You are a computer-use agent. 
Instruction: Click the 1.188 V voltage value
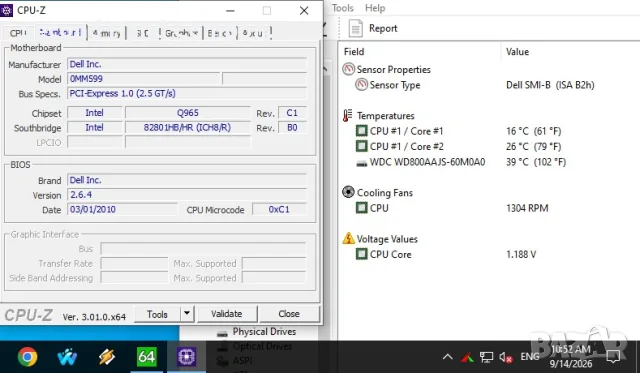pos(521,254)
